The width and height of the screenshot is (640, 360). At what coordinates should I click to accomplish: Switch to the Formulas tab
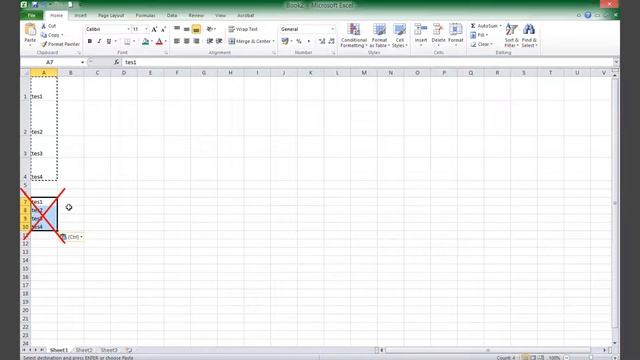(x=145, y=16)
